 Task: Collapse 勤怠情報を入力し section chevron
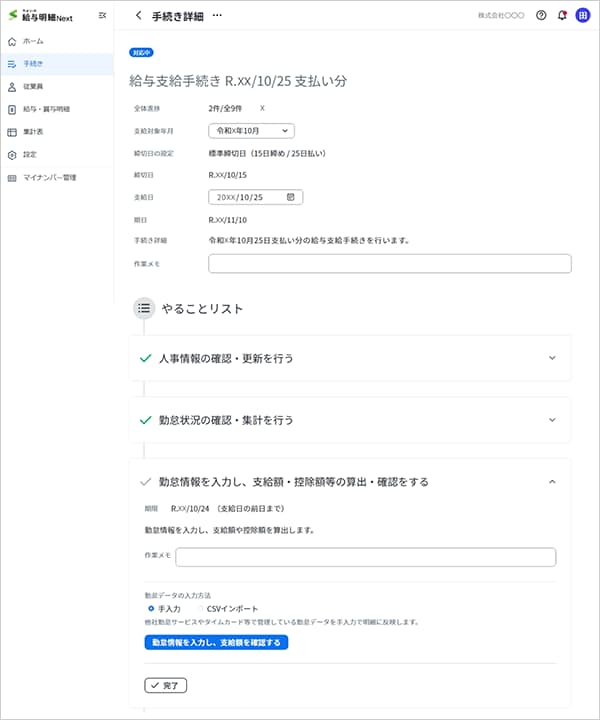click(552, 482)
